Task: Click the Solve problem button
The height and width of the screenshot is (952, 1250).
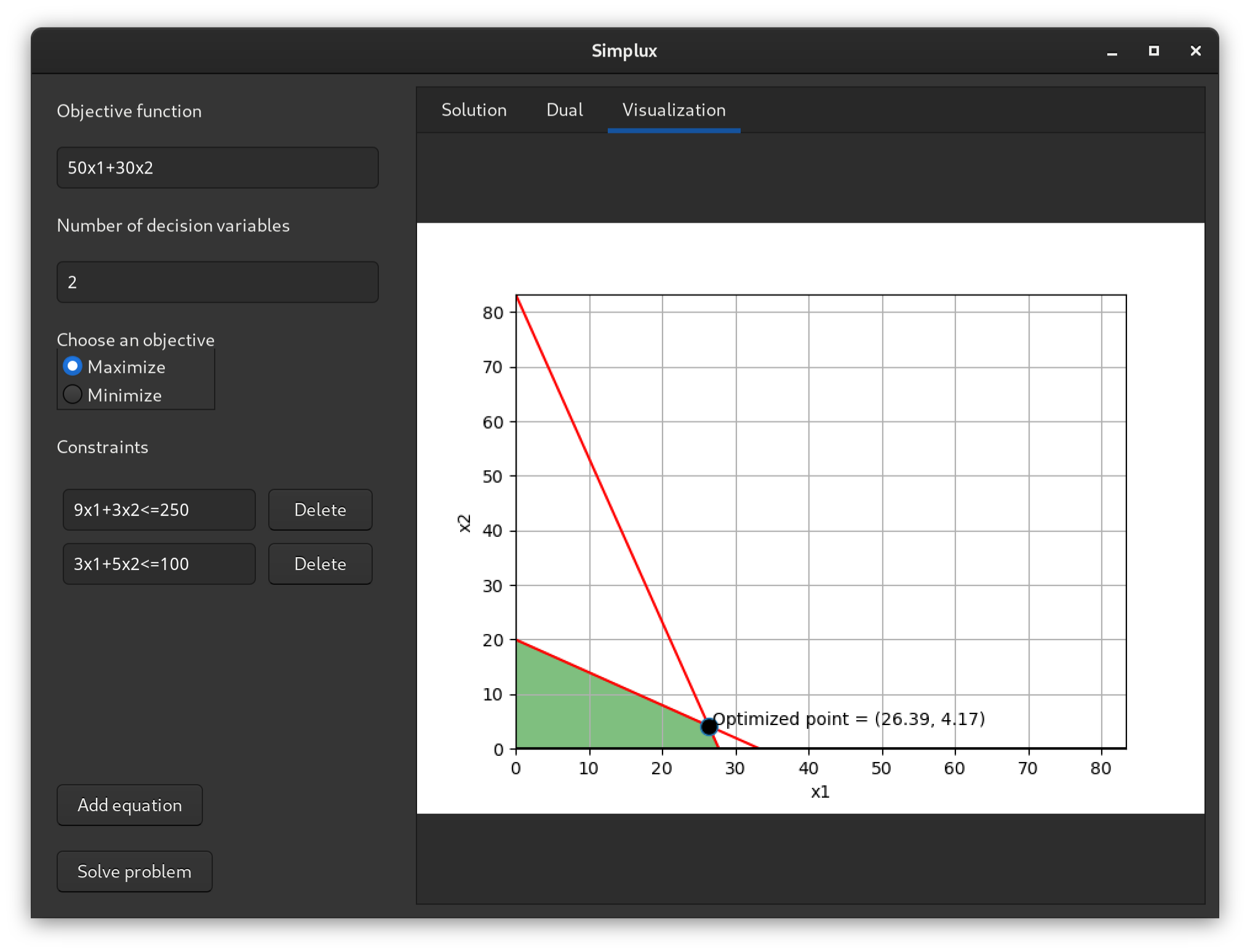Action: tap(134, 871)
